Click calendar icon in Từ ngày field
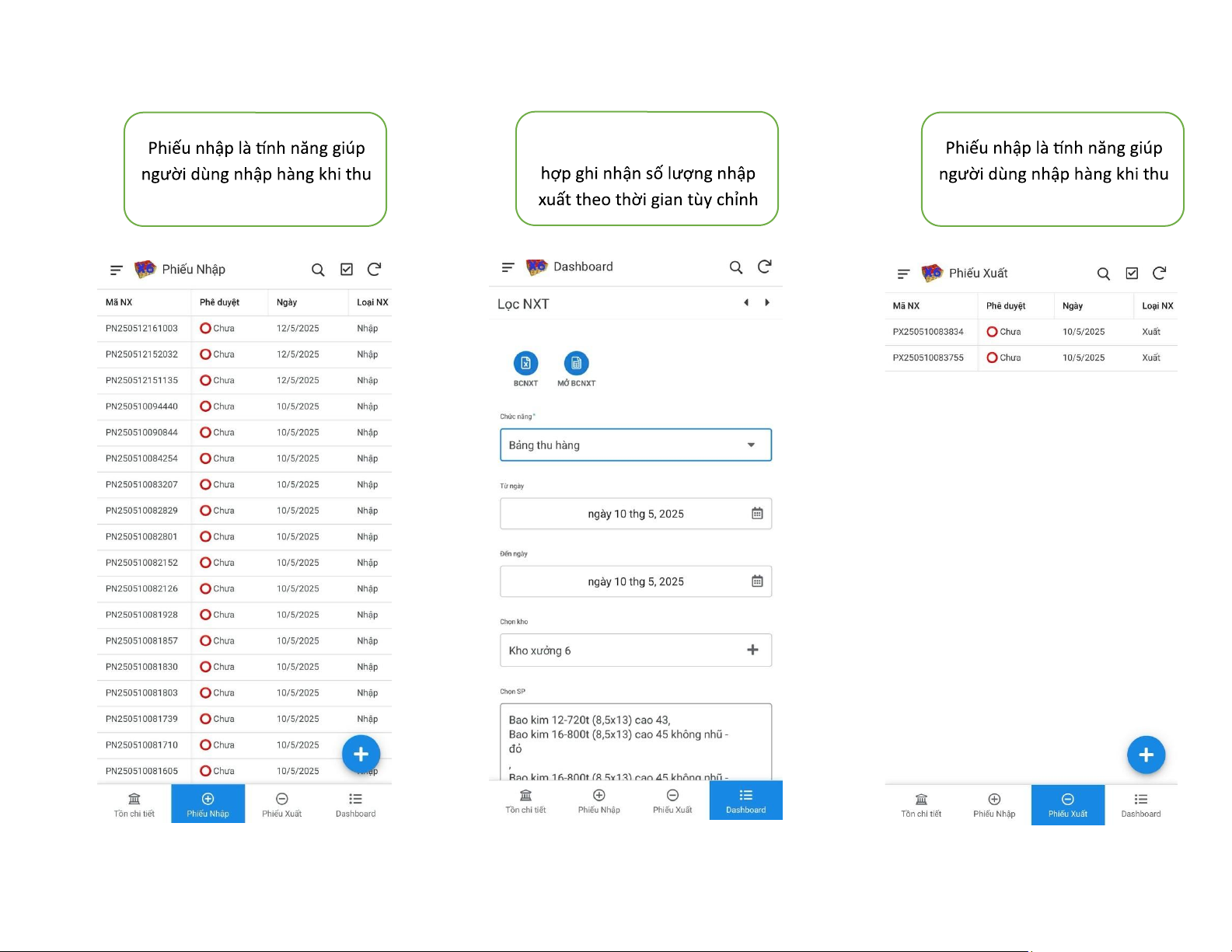The height and width of the screenshot is (952, 1232). (x=757, y=514)
